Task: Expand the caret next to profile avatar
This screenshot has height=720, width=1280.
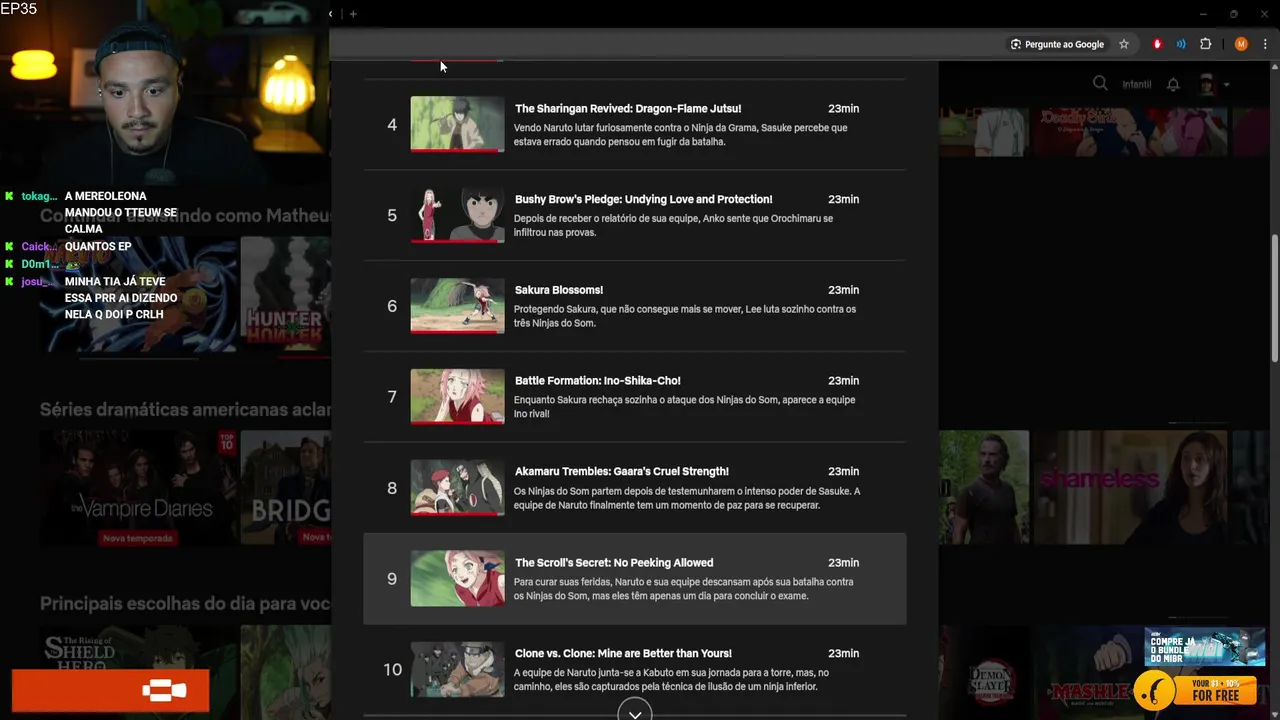Action: click(x=1226, y=85)
